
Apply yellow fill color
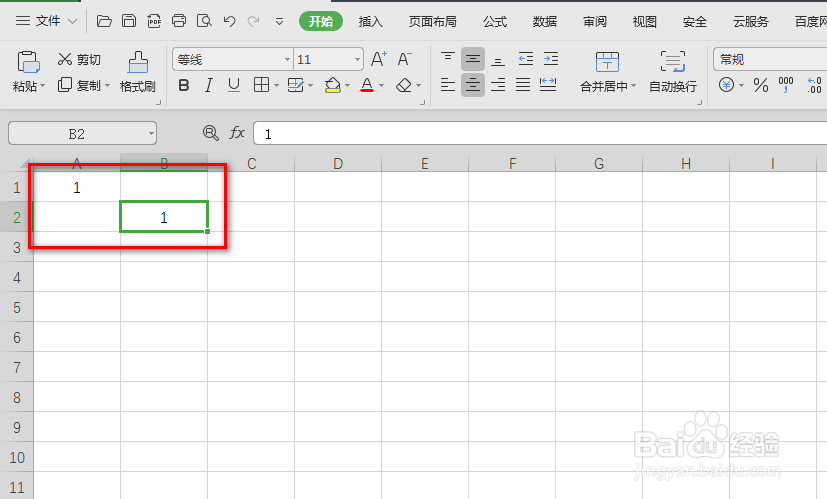pyautogui.click(x=333, y=85)
